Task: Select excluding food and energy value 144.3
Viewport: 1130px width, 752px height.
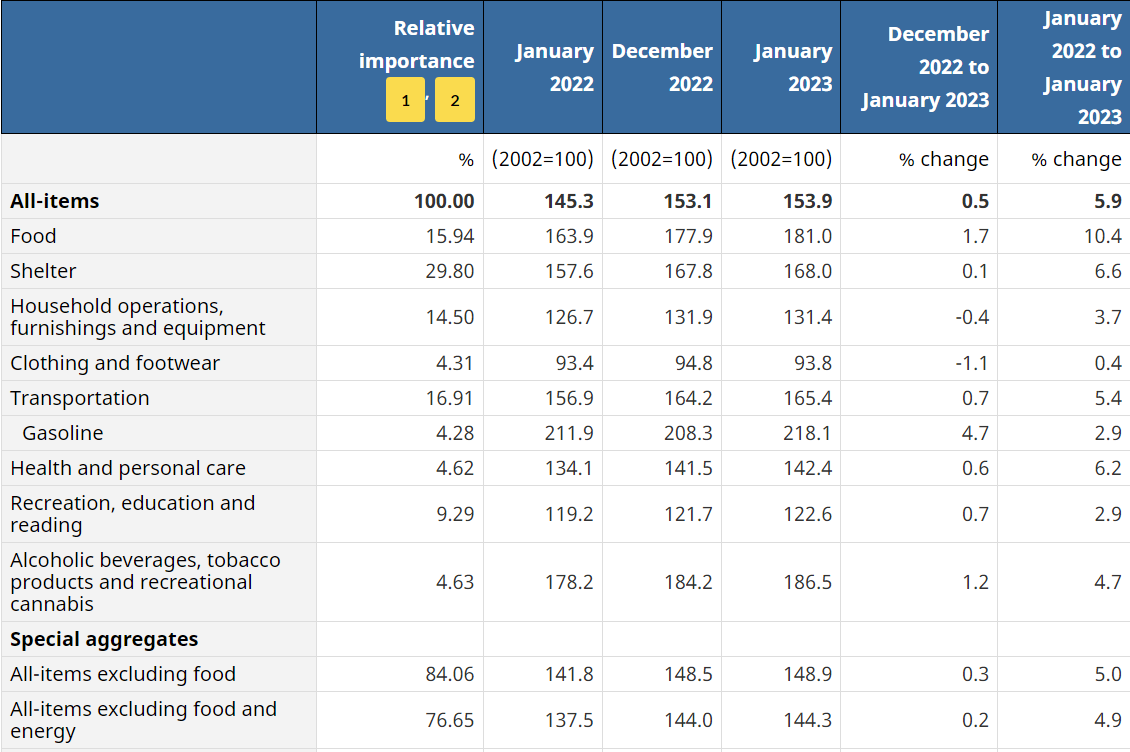Action: 807,720
